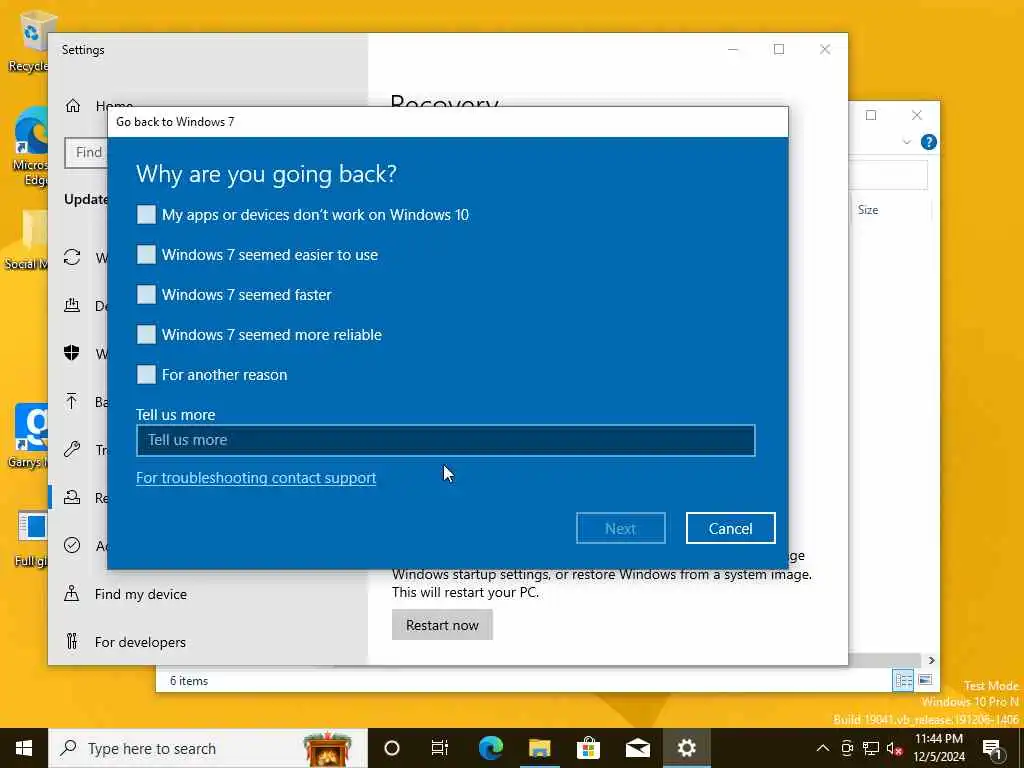Click the taskbar search box
1024x768 pixels.
click(x=208, y=748)
